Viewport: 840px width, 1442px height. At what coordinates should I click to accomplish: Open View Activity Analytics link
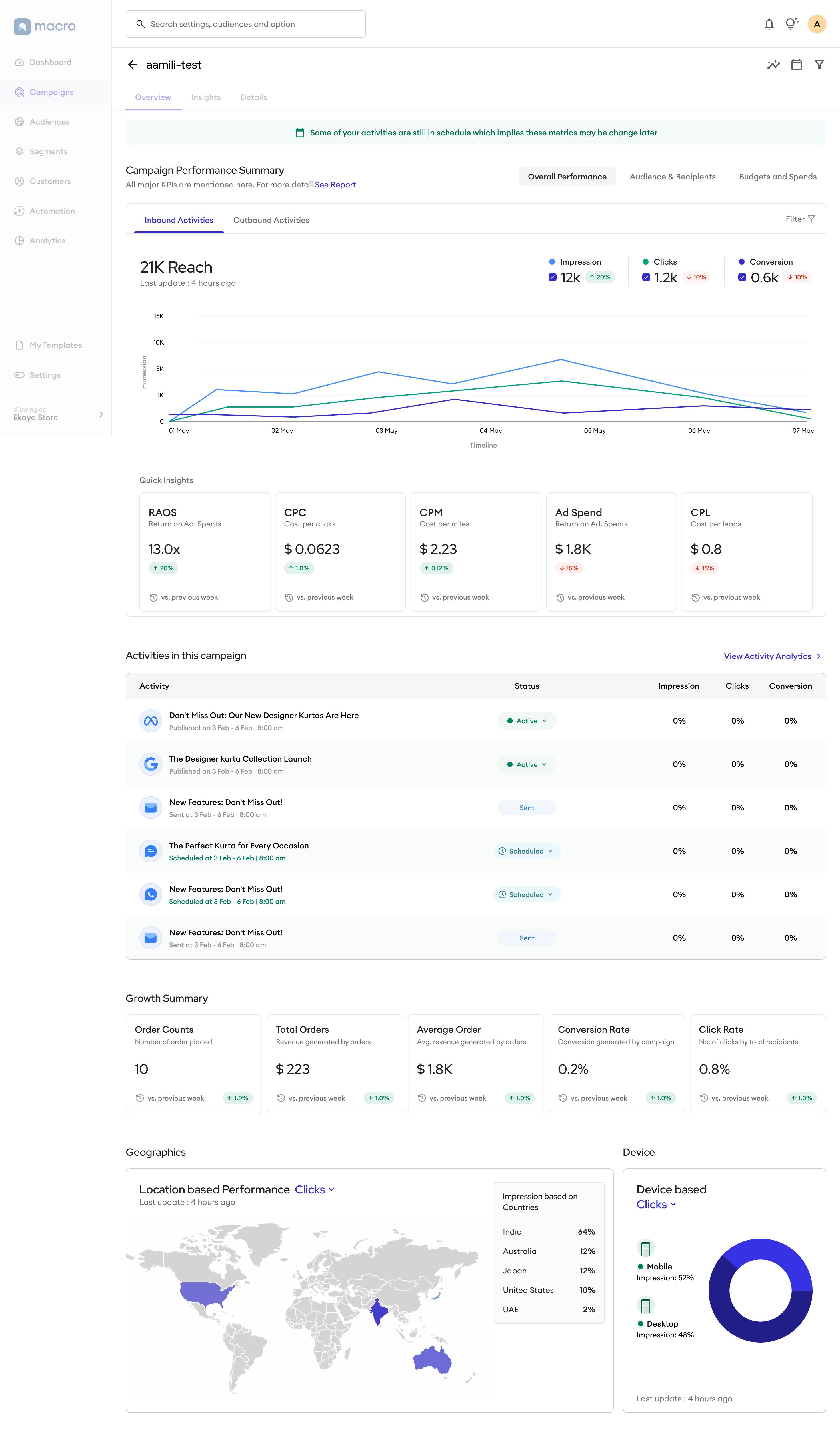pos(773,656)
